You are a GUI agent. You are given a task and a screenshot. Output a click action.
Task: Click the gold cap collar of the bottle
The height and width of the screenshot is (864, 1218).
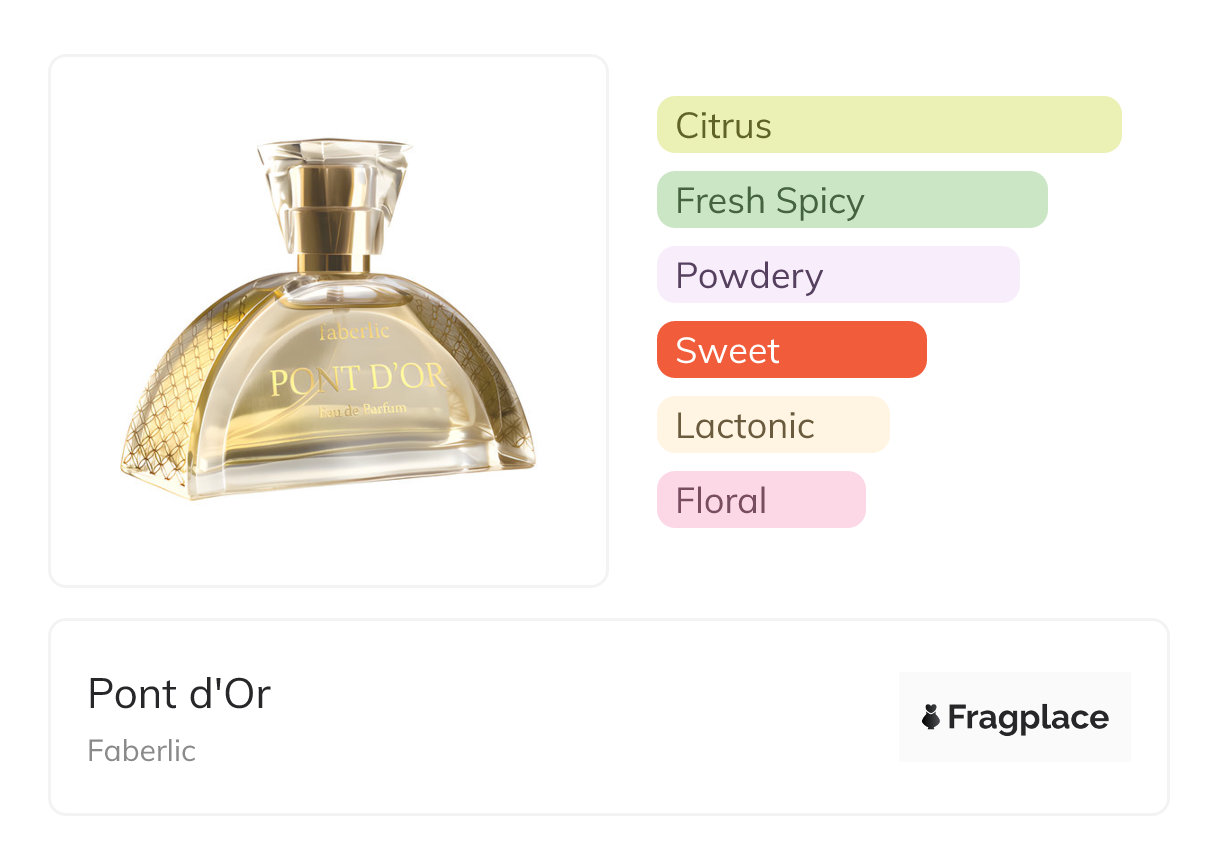[x=332, y=207]
